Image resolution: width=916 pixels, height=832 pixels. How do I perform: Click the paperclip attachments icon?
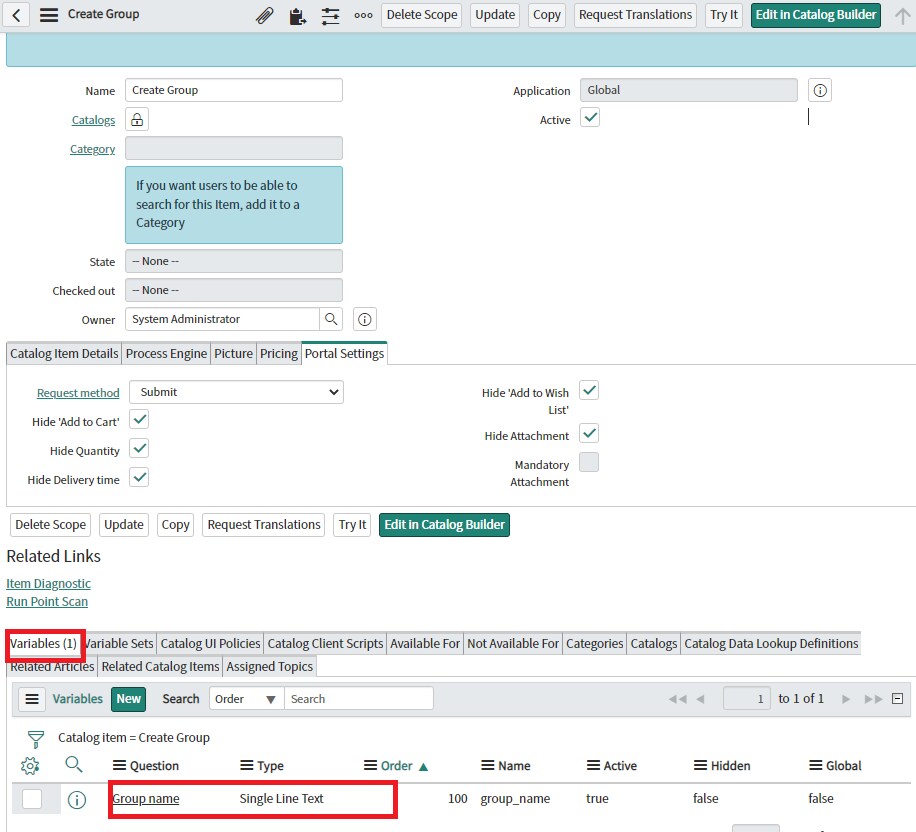pyautogui.click(x=265, y=16)
